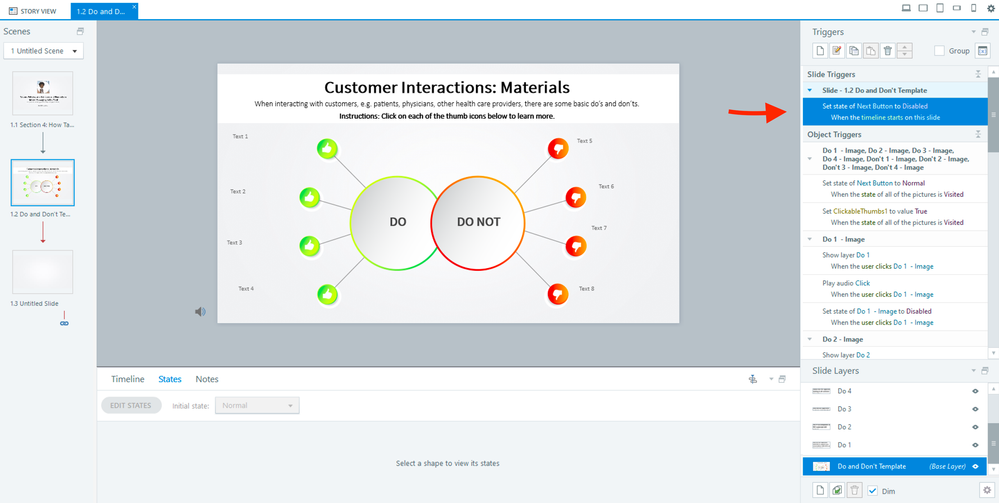The image size is (999, 503).
Task: Duplicate the selected slide layer
Action: click(838, 490)
